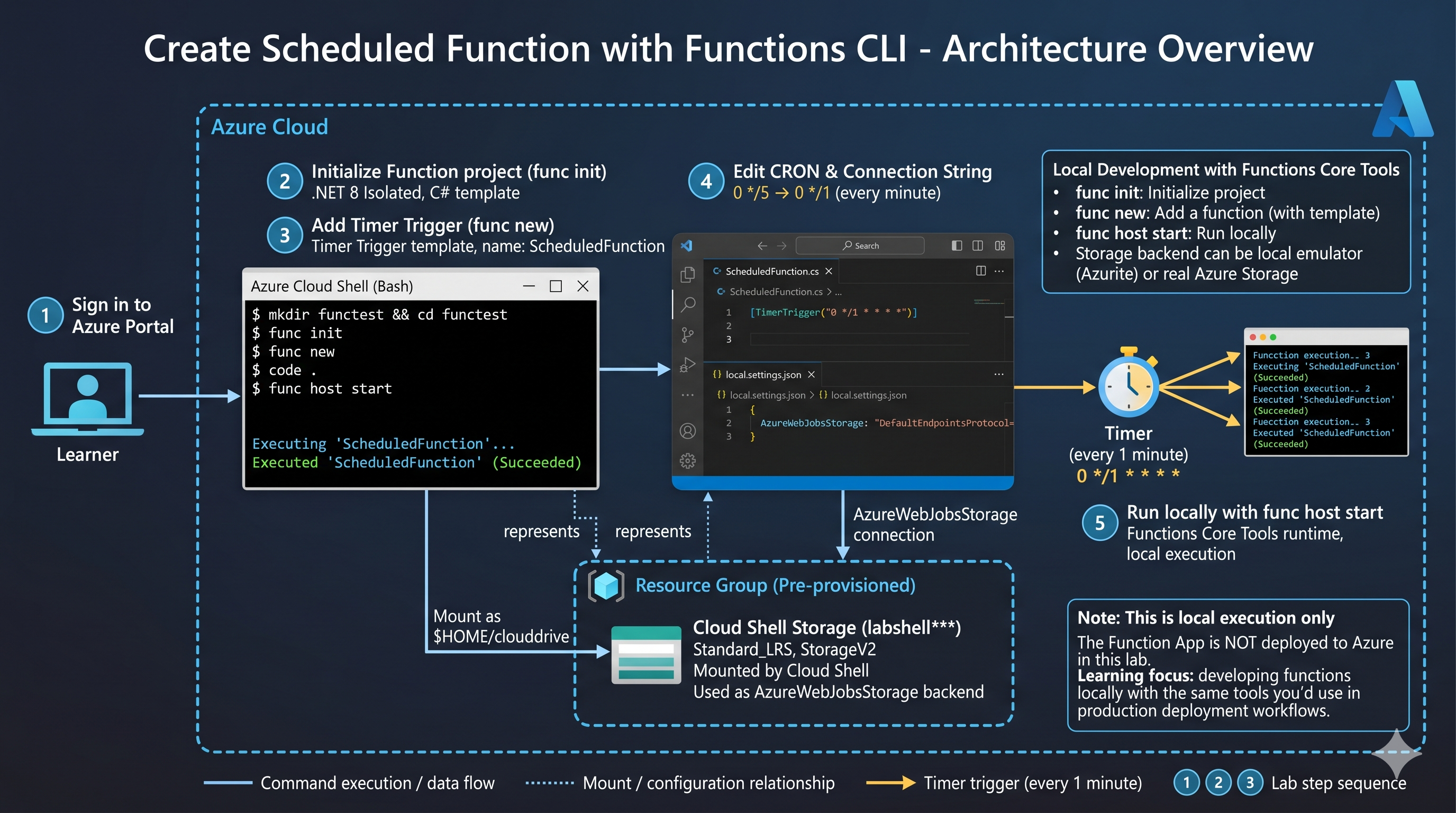
Task: Maximize the Azure Cloud Shell (Bash) window
Action: click(x=556, y=286)
